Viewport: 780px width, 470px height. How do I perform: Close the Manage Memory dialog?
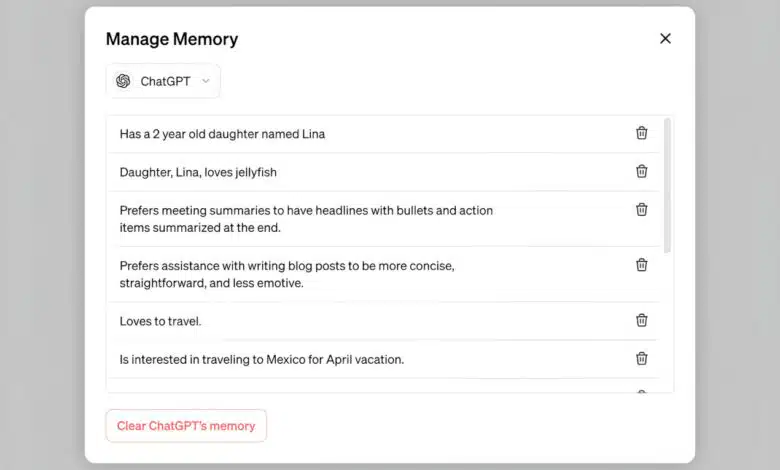[666, 38]
